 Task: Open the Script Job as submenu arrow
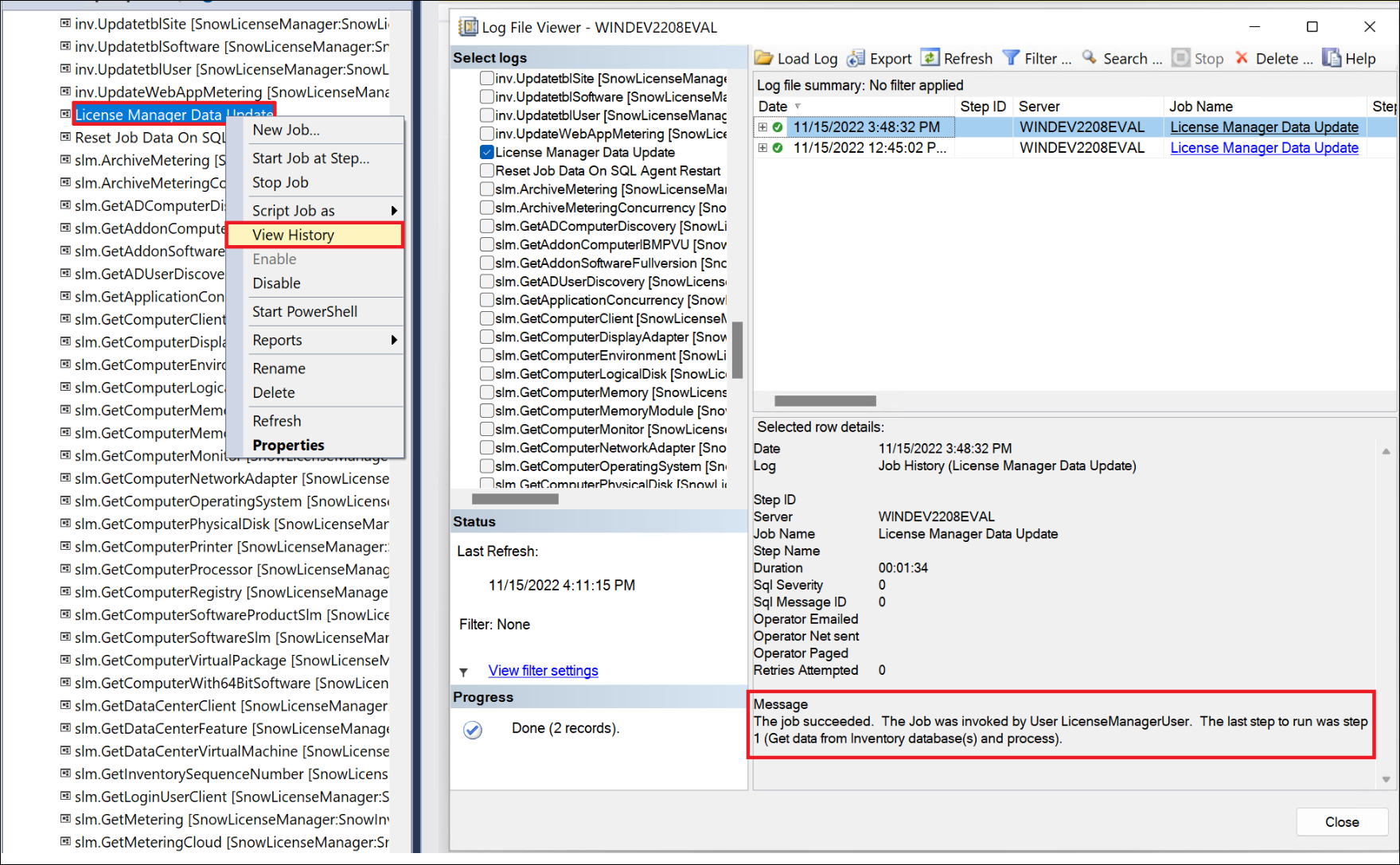pos(393,210)
